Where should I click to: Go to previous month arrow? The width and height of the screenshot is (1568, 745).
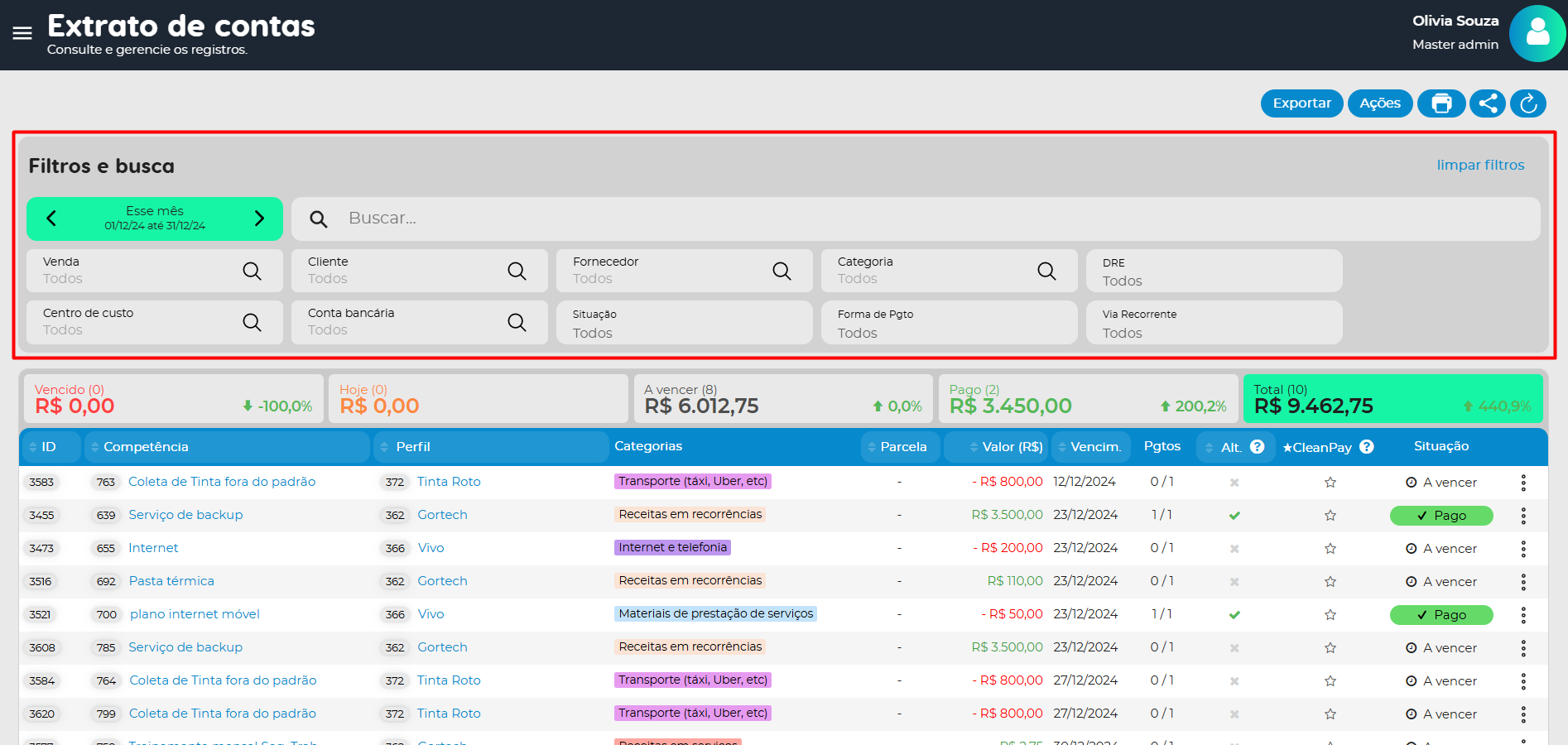point(51,219)
